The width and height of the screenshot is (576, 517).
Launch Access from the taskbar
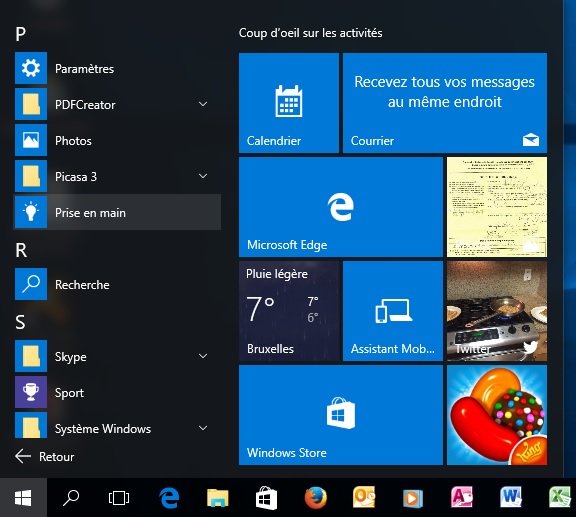(462, 497)
